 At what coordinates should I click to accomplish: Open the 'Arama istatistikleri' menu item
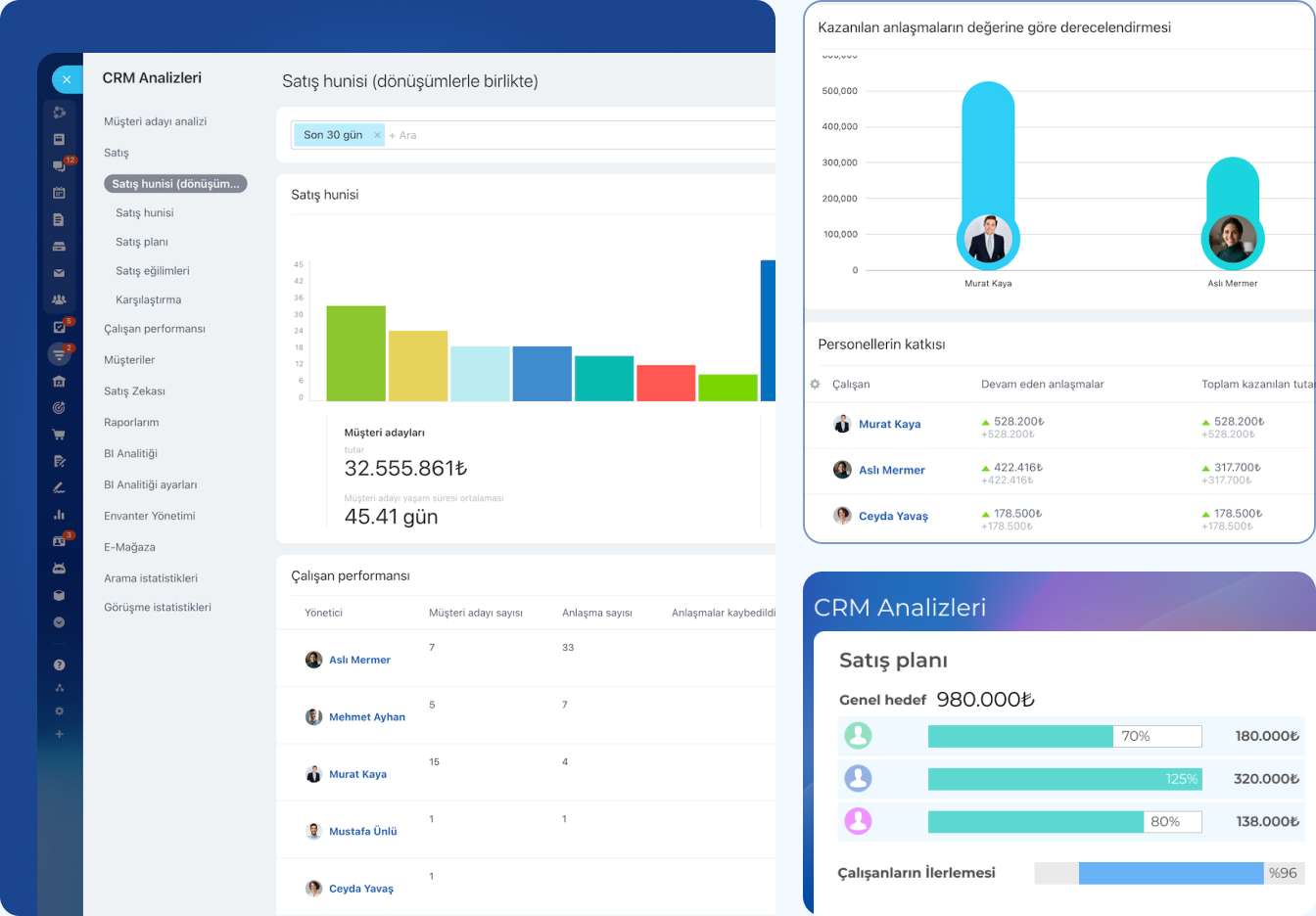click(151, 578)
